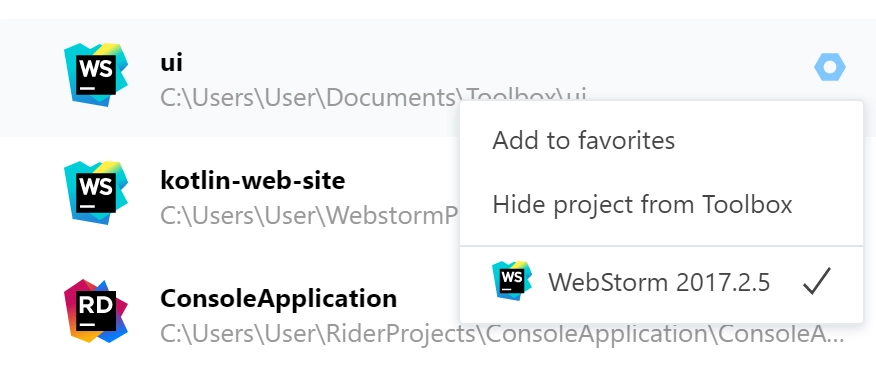Click the Rider RD icon beside ConsoleApplication
The width and height of the screenshot is (876, 366).
pyautogui.click(x=96, y=311)
